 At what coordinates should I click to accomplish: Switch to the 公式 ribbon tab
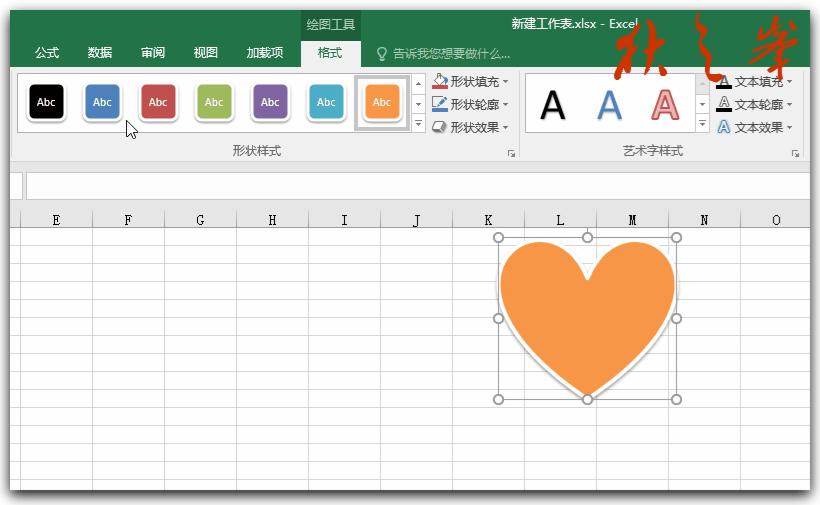click(x=47, y=53)
